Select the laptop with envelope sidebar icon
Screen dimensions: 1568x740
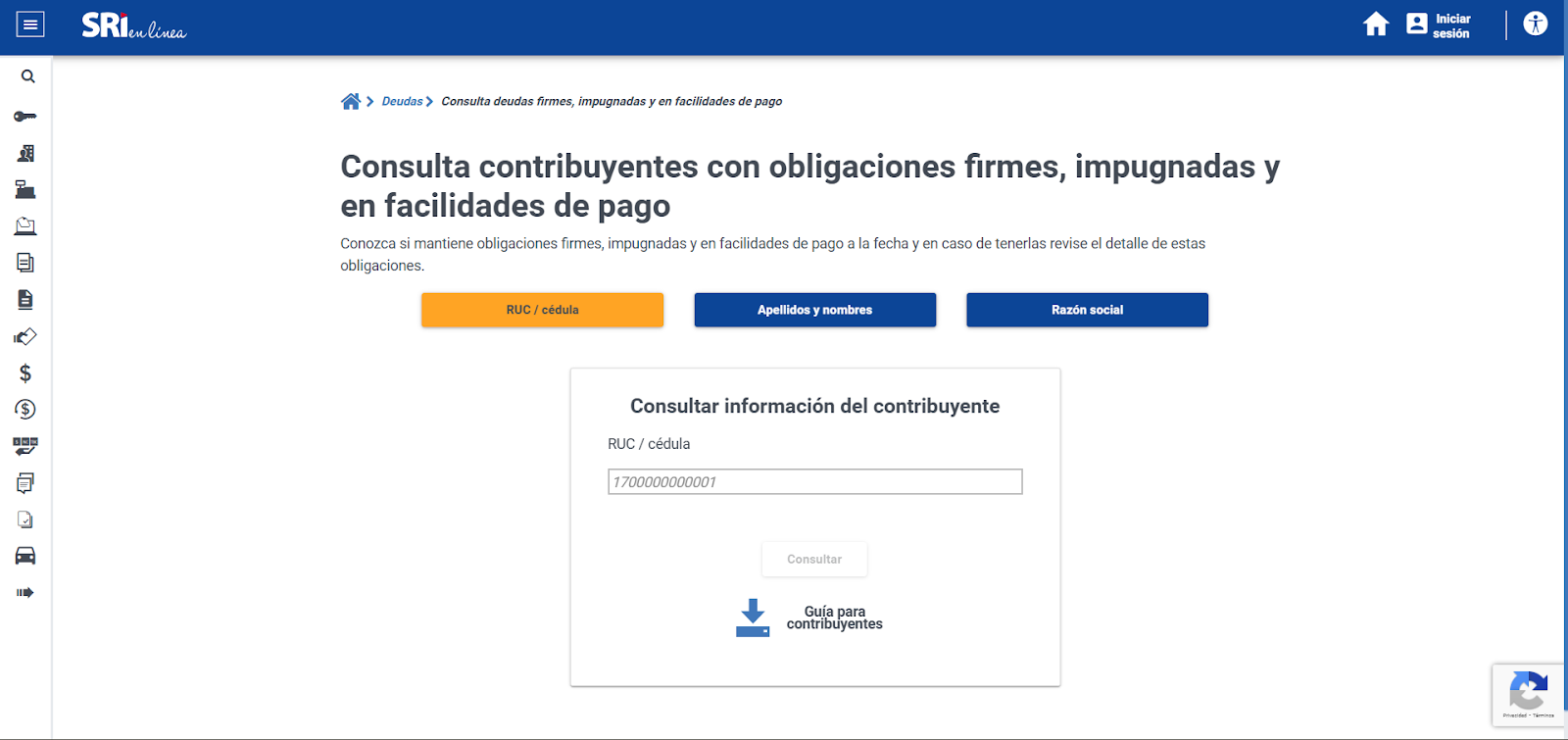[x=25, y=226]
